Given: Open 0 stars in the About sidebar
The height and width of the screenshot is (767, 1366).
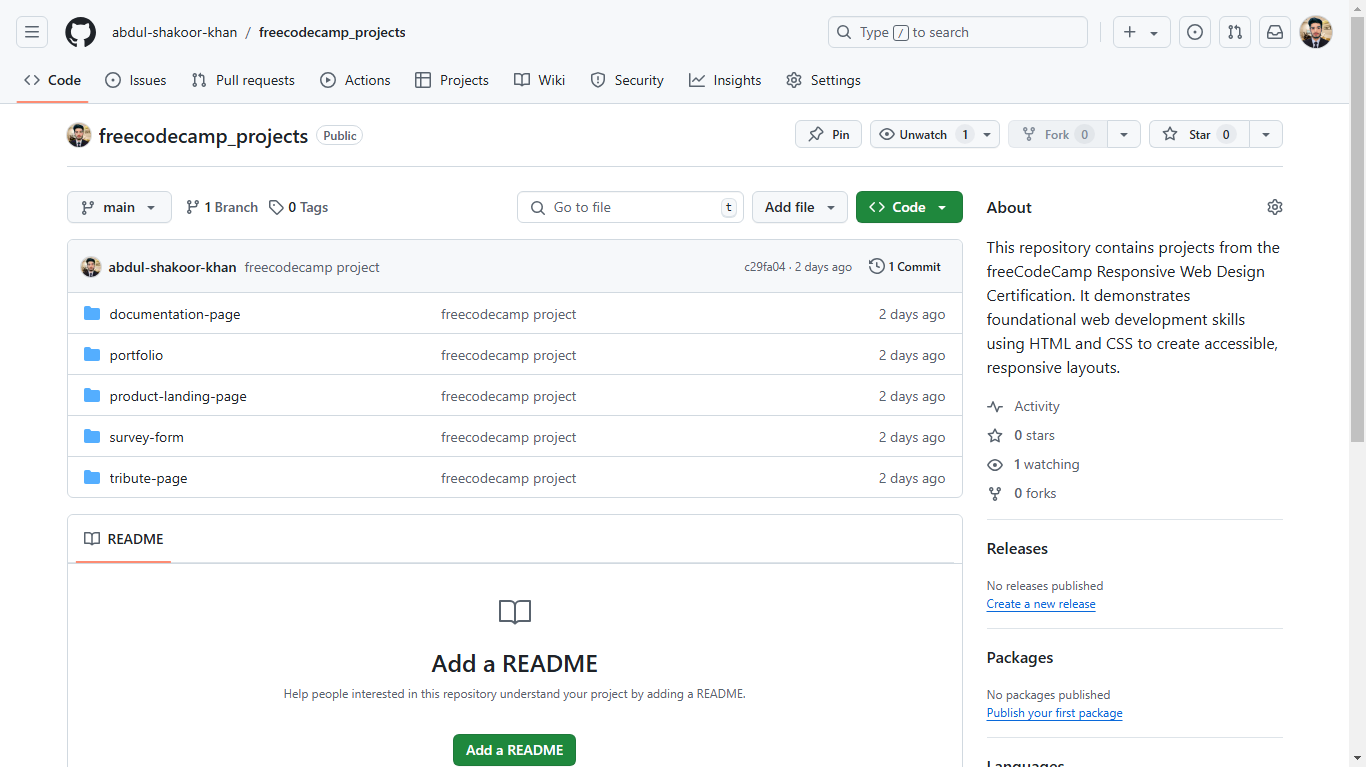Looking at the screenshot, I should (1021, 435).
